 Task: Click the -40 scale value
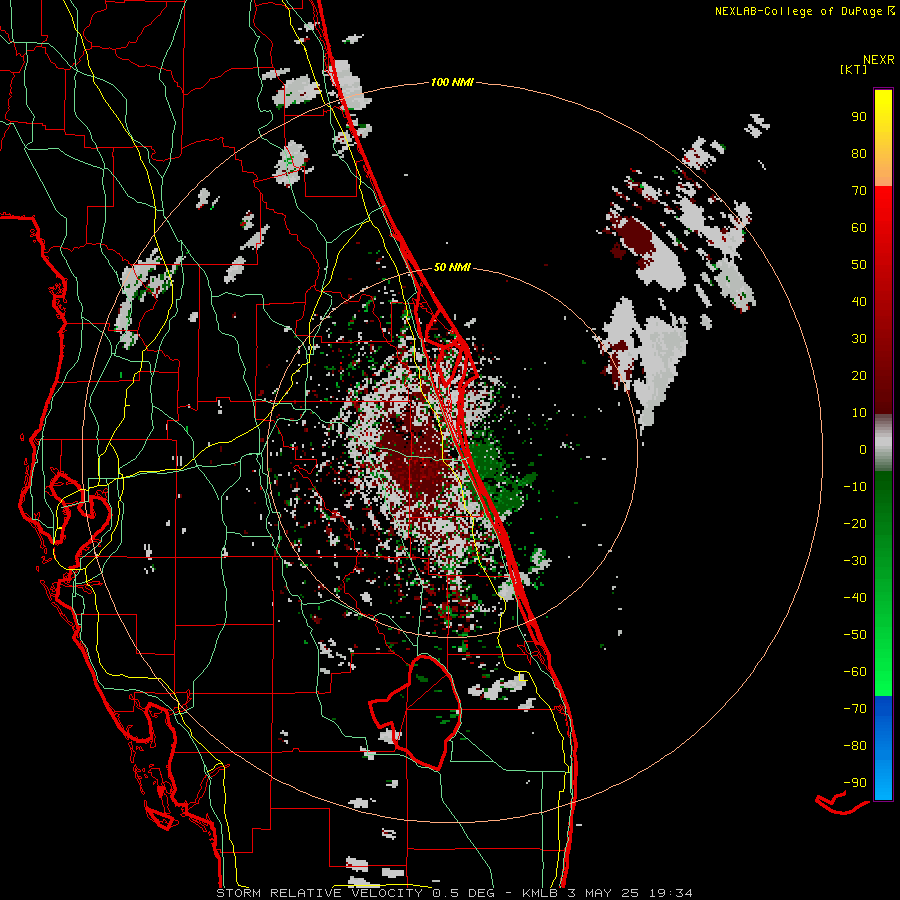(x=855, y=598)
